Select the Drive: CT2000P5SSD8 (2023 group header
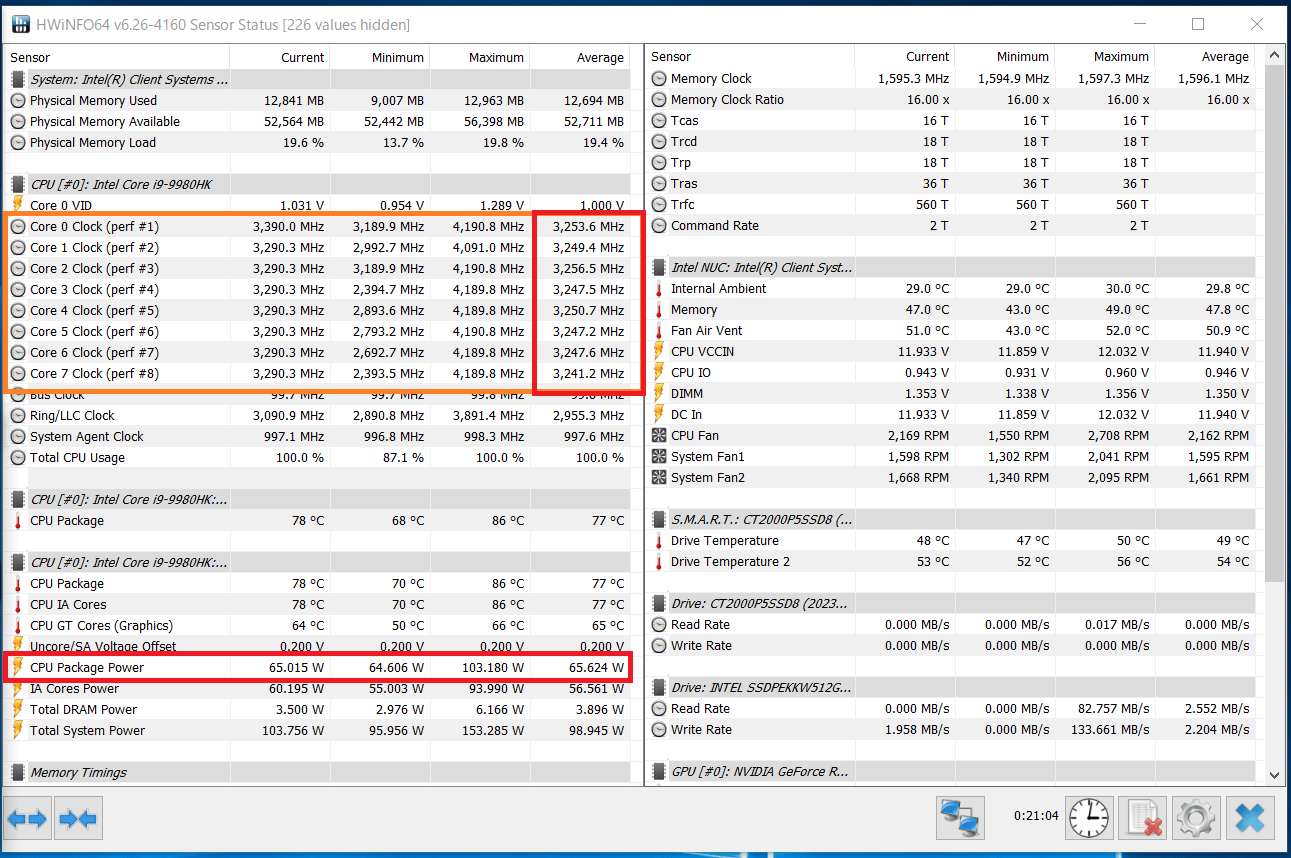Image resolution: width=1291 pixels, height=858 pixels. [x=952, y=603]
